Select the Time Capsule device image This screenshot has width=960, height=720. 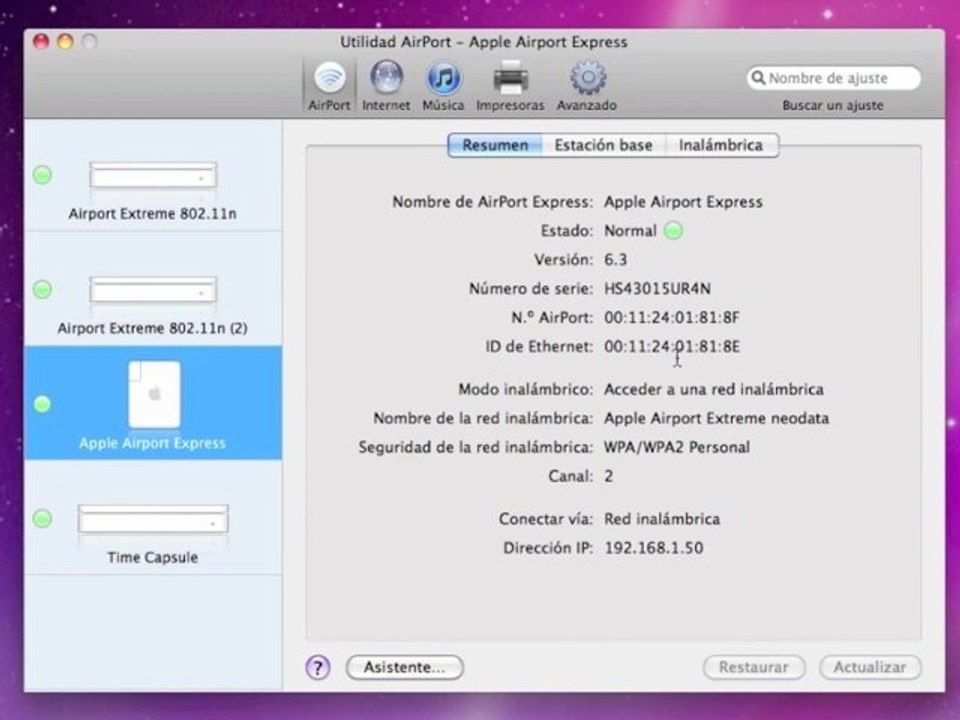[x=153, y=519]
